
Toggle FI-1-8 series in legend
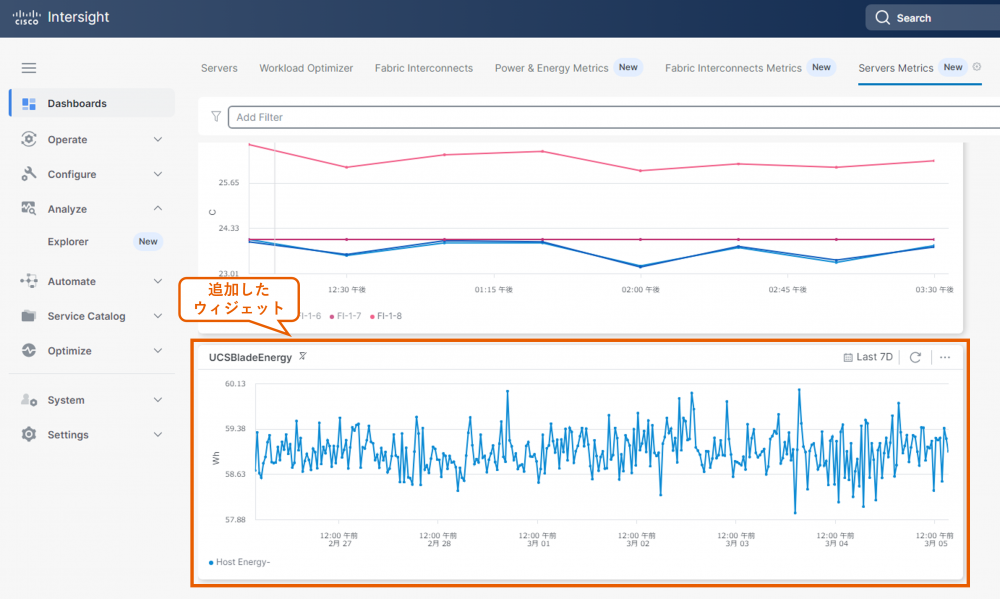pos(386,316)
